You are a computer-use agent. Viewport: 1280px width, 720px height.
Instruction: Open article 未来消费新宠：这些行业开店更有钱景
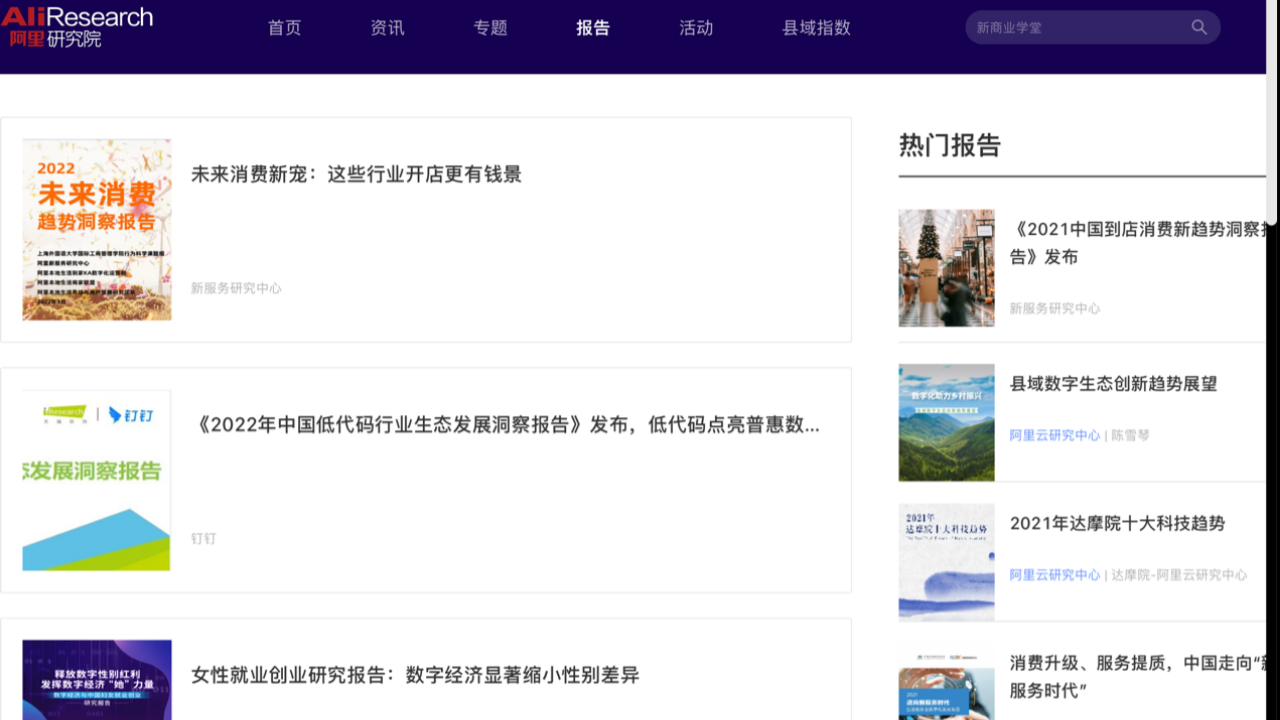[356, 174]
